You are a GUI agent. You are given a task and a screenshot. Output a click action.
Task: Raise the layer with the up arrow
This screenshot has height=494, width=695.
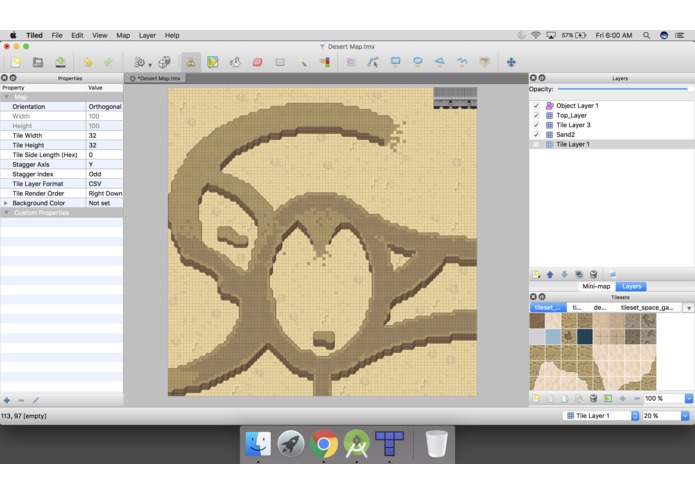pyautogui.click(x=550, y=274)
